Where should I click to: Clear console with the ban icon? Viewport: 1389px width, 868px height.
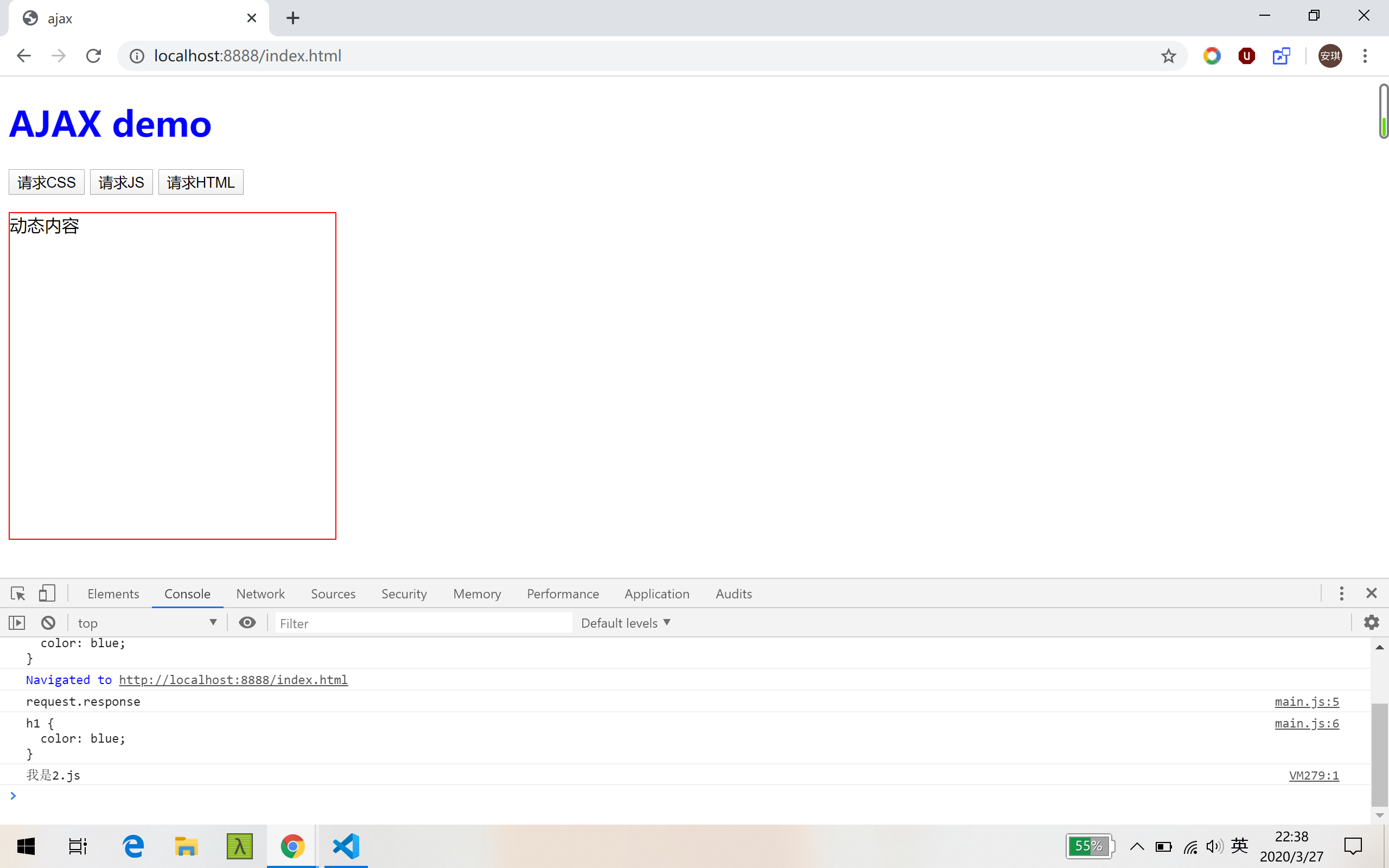pos(48,623)
